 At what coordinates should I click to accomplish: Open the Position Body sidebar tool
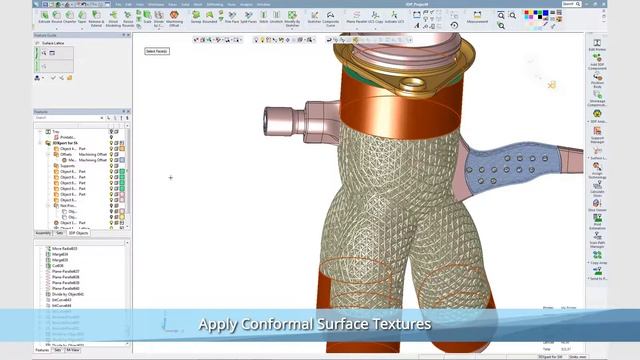[x=597, y=80]
